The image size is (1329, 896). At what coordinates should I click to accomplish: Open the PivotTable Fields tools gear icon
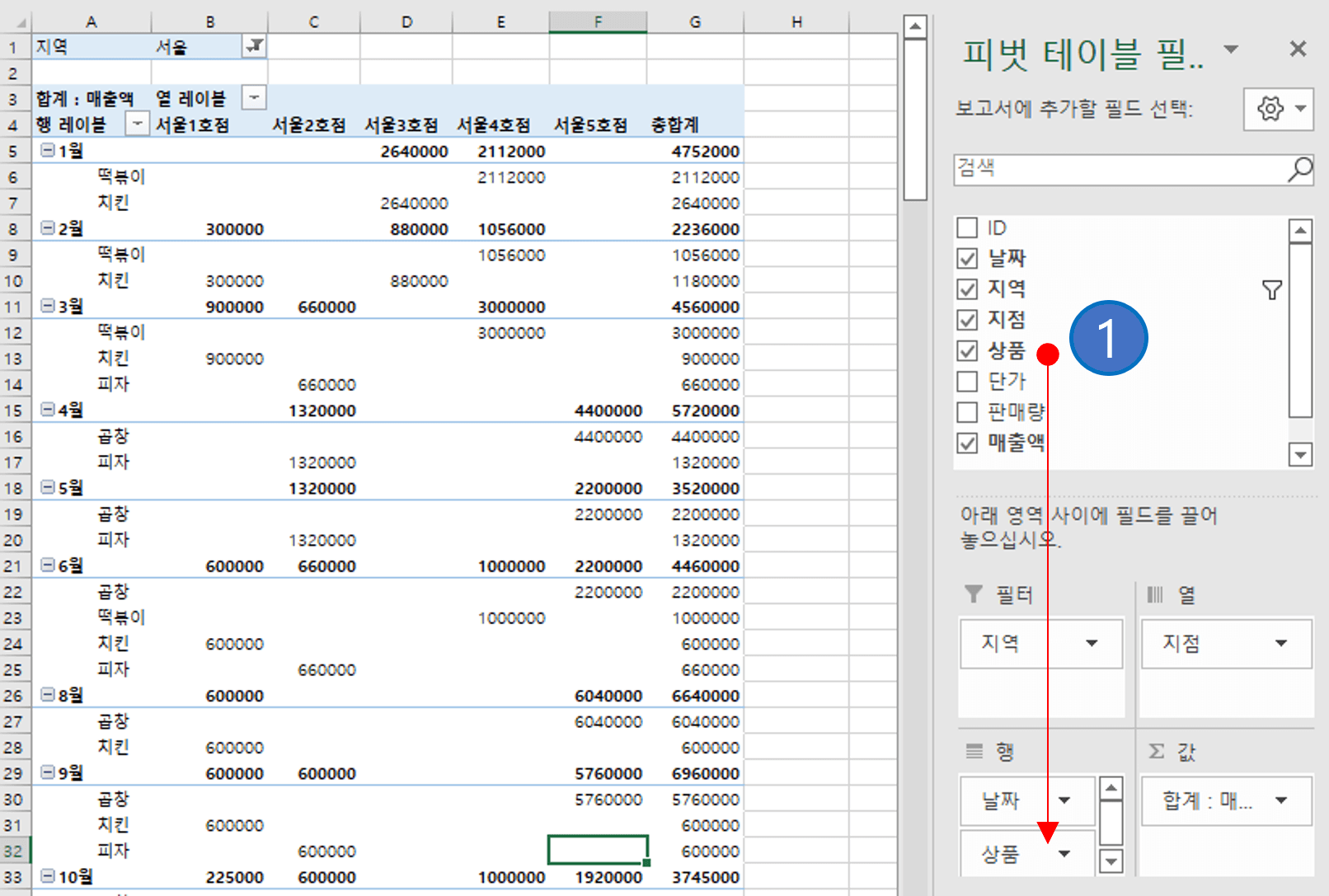pos(1270,109)
